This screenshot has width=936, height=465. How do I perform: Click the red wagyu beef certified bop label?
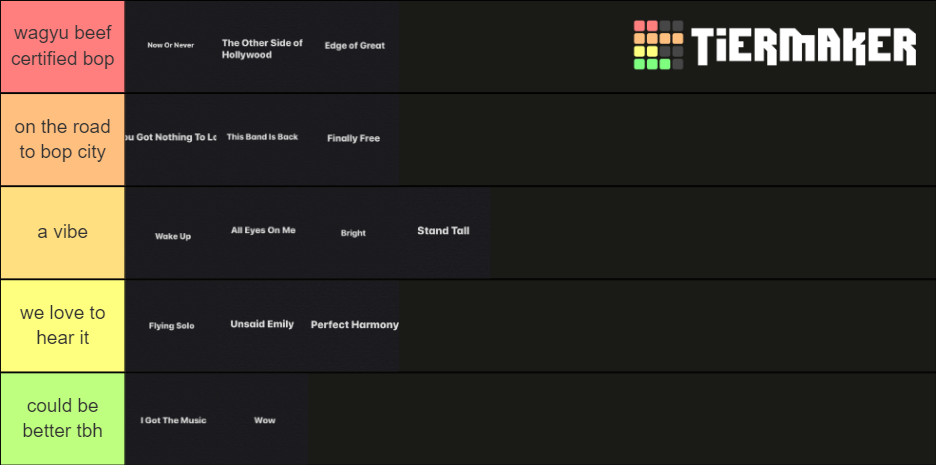[x=62, y=47]
